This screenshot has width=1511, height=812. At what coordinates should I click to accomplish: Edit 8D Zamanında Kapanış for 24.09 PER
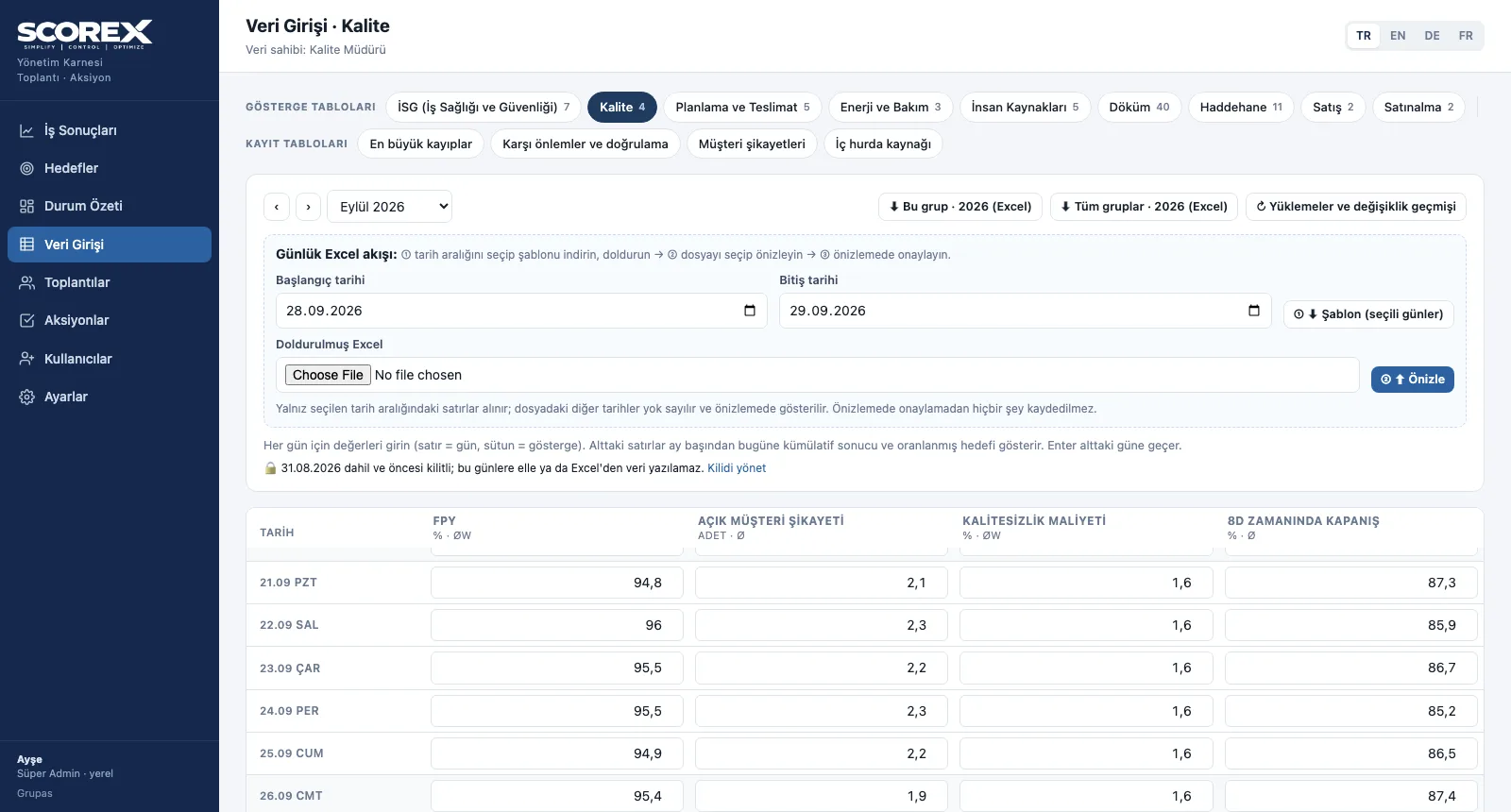[x=1351, y=711]
